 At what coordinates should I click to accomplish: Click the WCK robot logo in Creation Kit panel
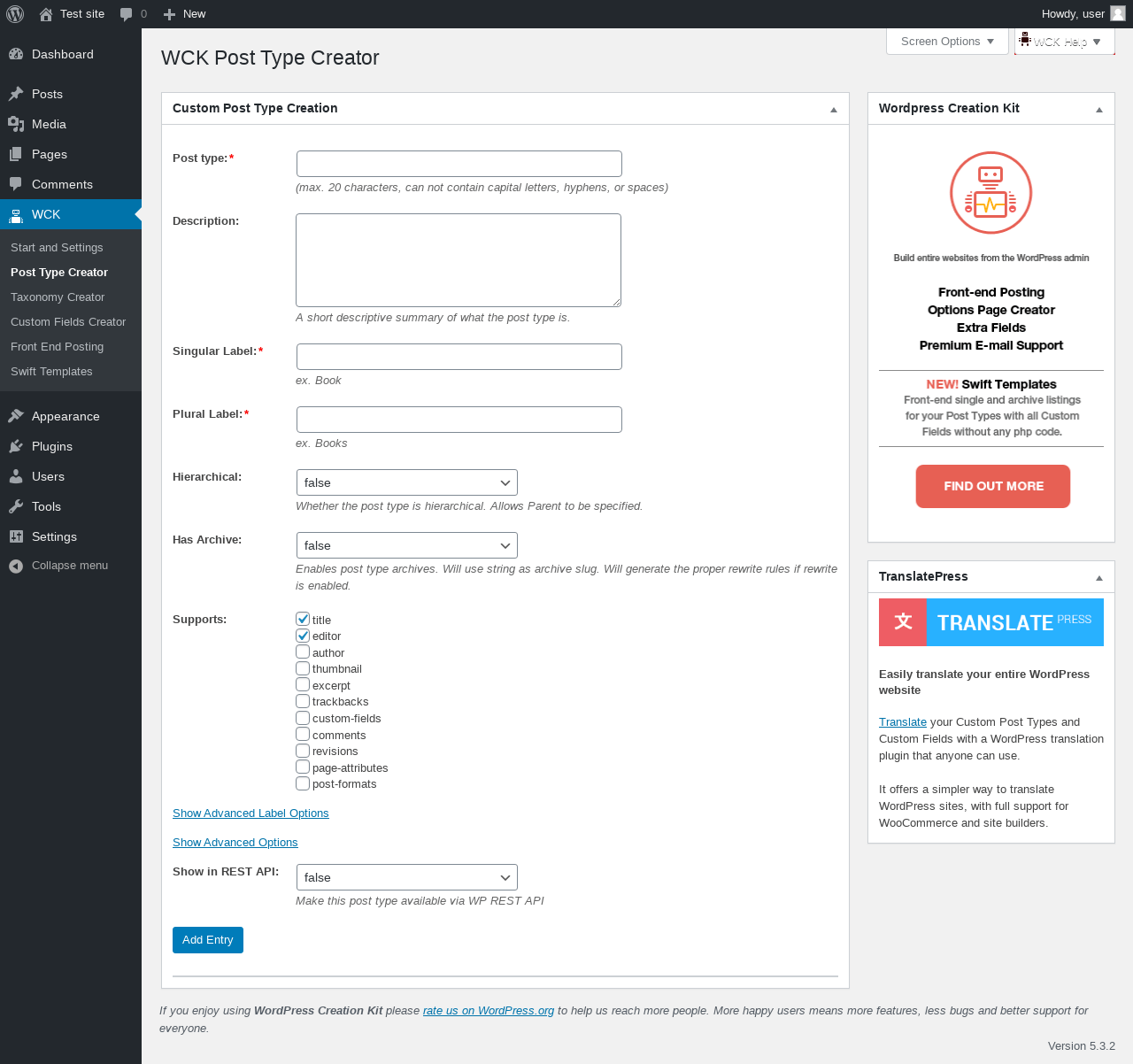click(x=991, y=193)
